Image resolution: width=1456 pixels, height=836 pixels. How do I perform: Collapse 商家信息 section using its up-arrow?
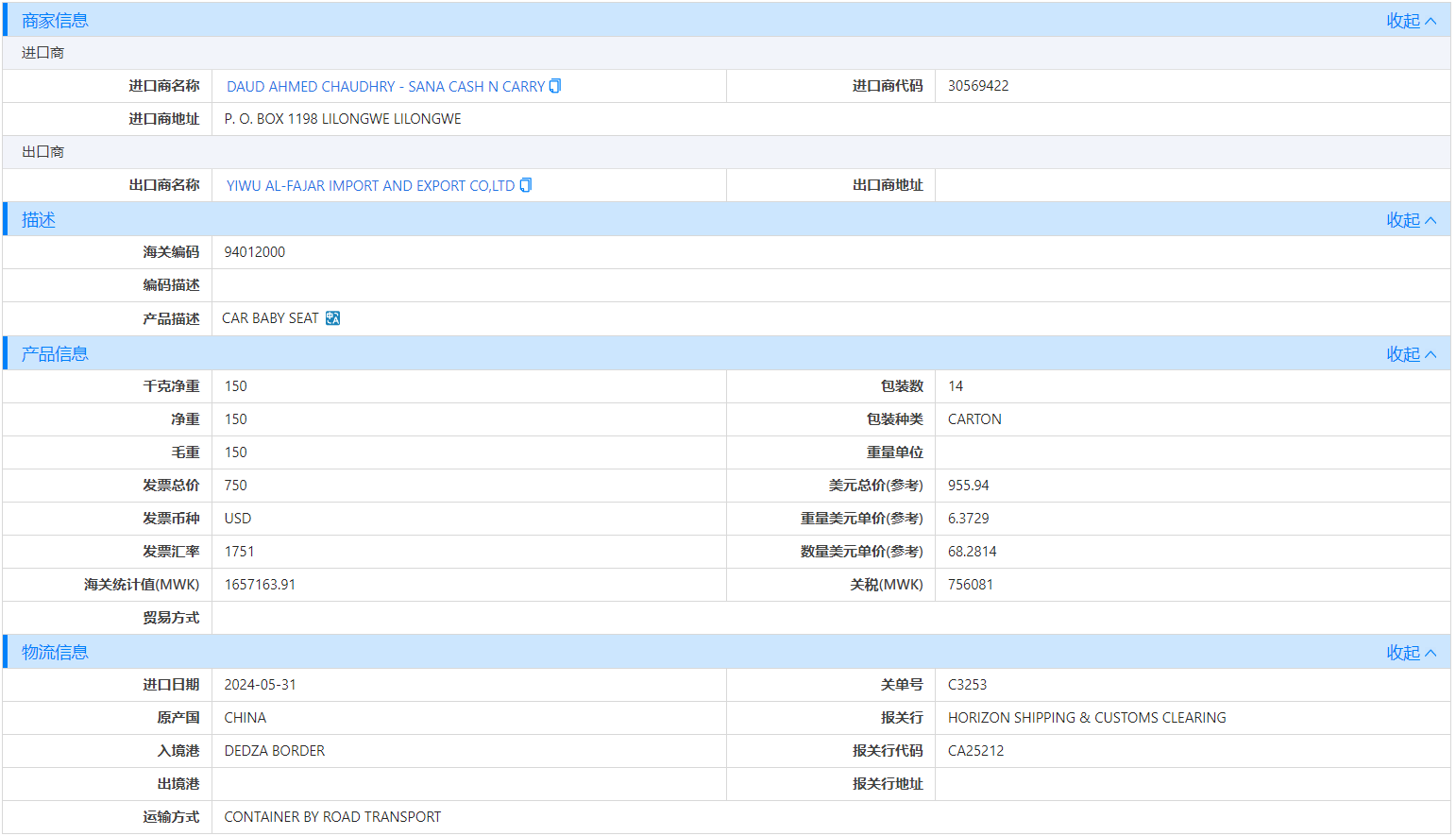(x=1431, y=19)
